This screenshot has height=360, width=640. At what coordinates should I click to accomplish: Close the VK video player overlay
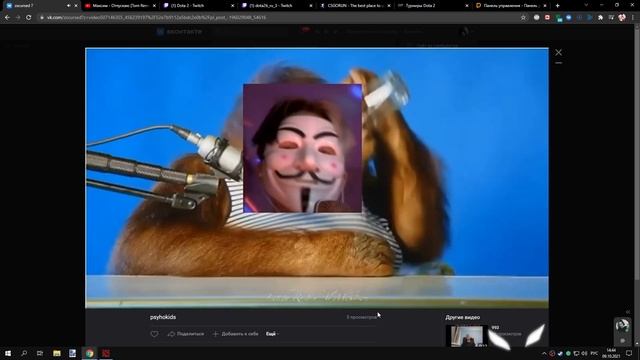point(558,52)
